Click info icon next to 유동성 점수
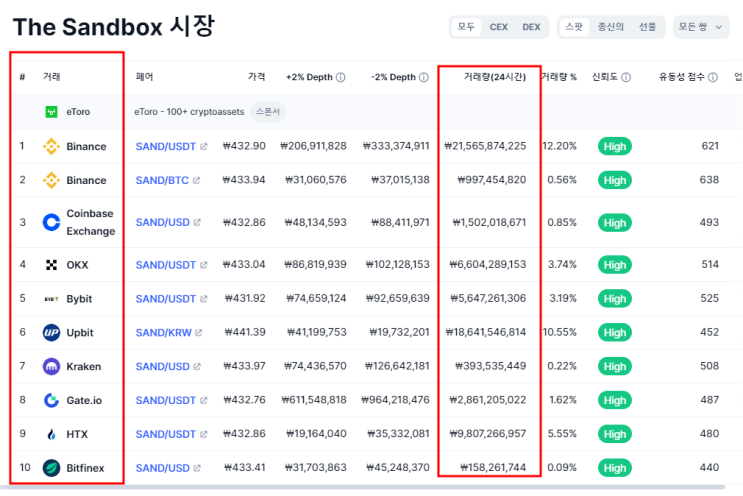 [713, 77]
